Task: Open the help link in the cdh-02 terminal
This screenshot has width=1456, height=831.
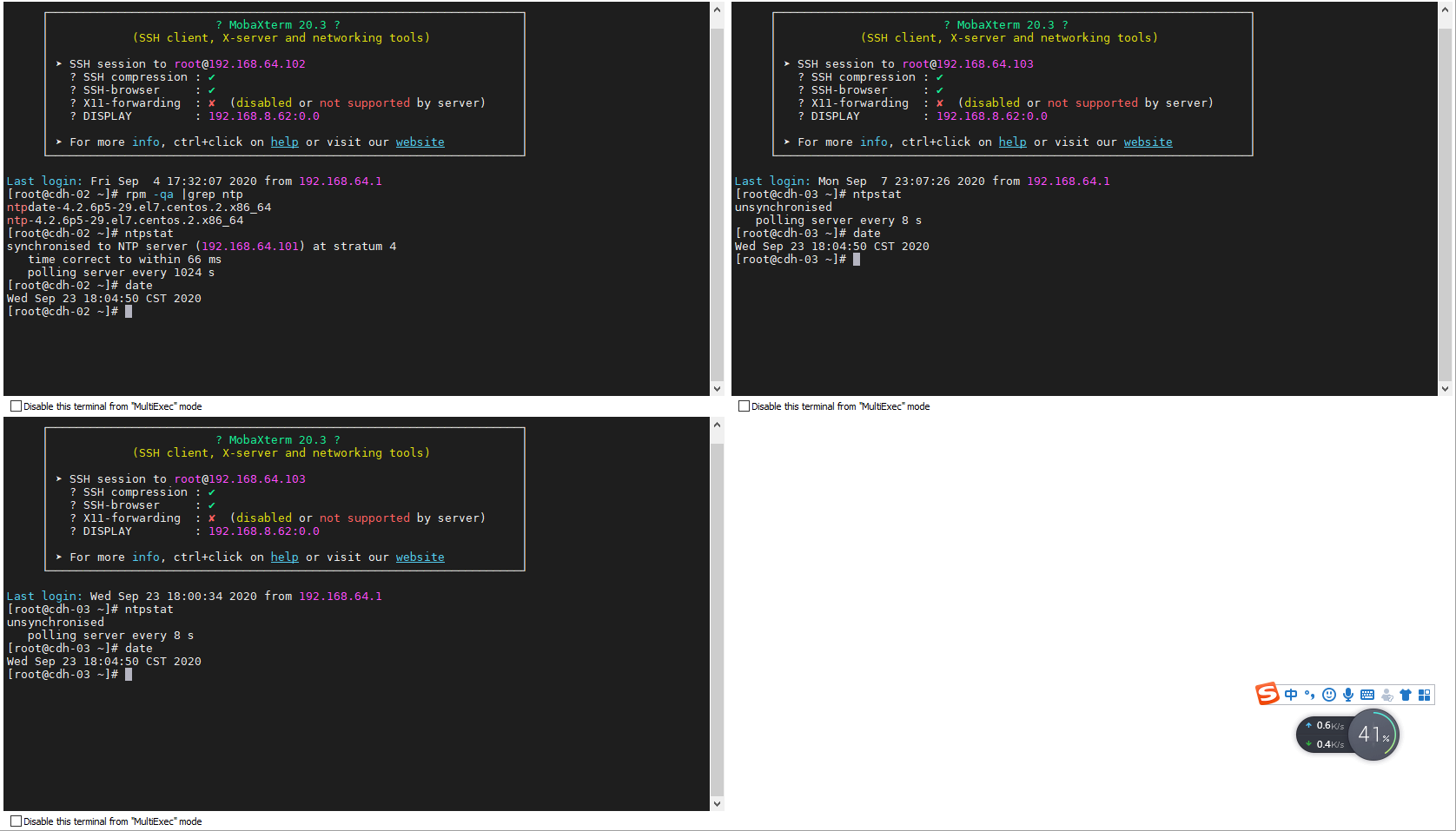Action: coord(285,142)
